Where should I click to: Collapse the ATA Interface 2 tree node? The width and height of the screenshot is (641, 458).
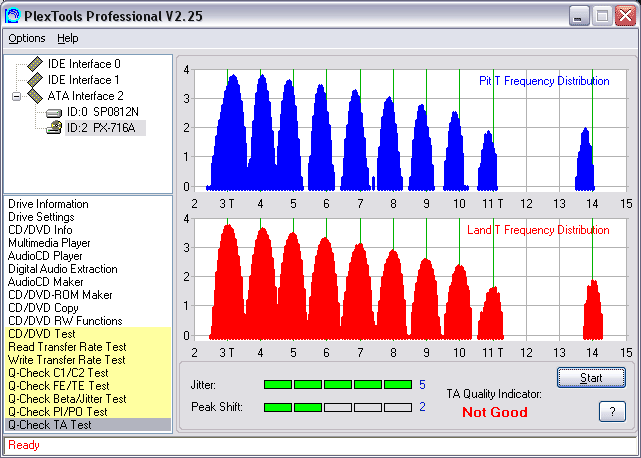coord(16,97)
